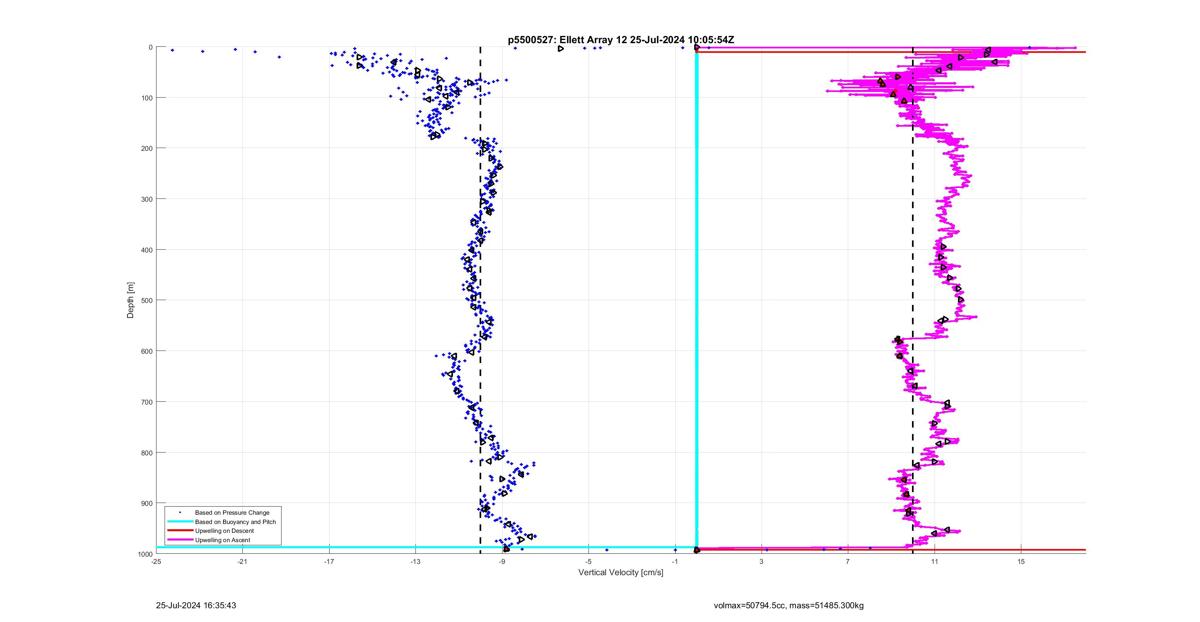Image resolution: width=1200 pixels, height=622 pixels.
Task: Click the x-axis tick label '-5'
Action: pyautogui.click(x=589, y=562)
